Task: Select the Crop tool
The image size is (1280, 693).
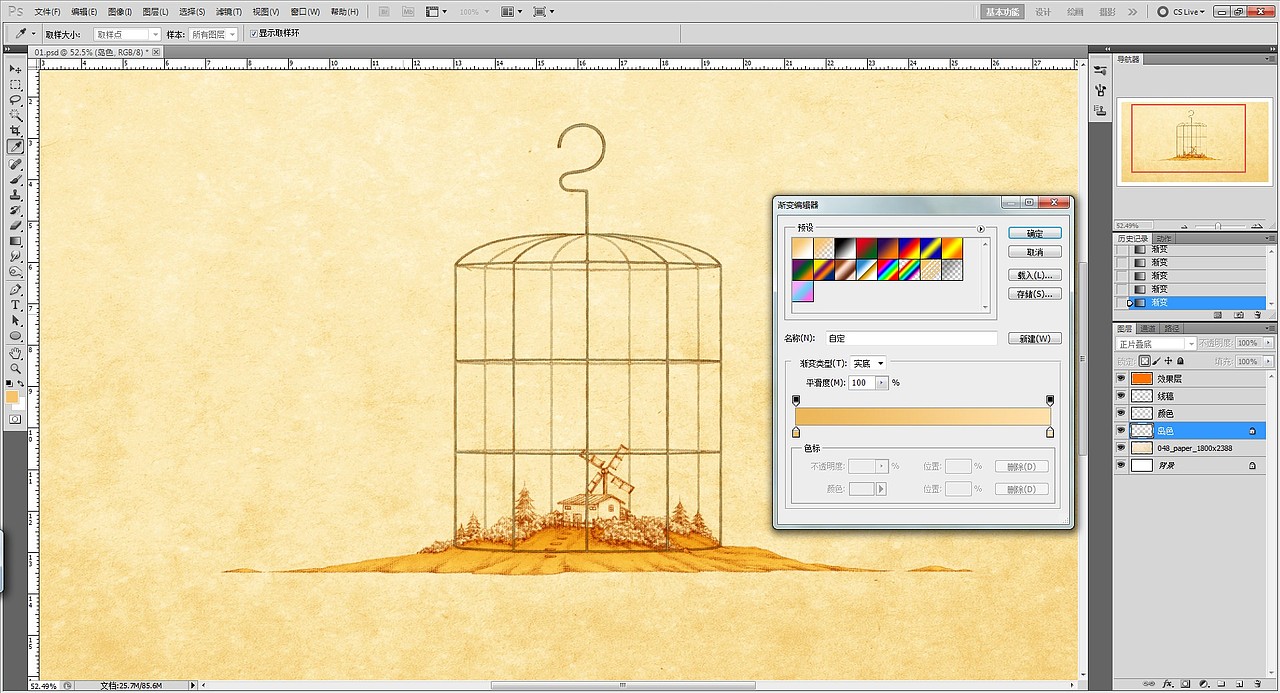Action: (x=15, y=130)
